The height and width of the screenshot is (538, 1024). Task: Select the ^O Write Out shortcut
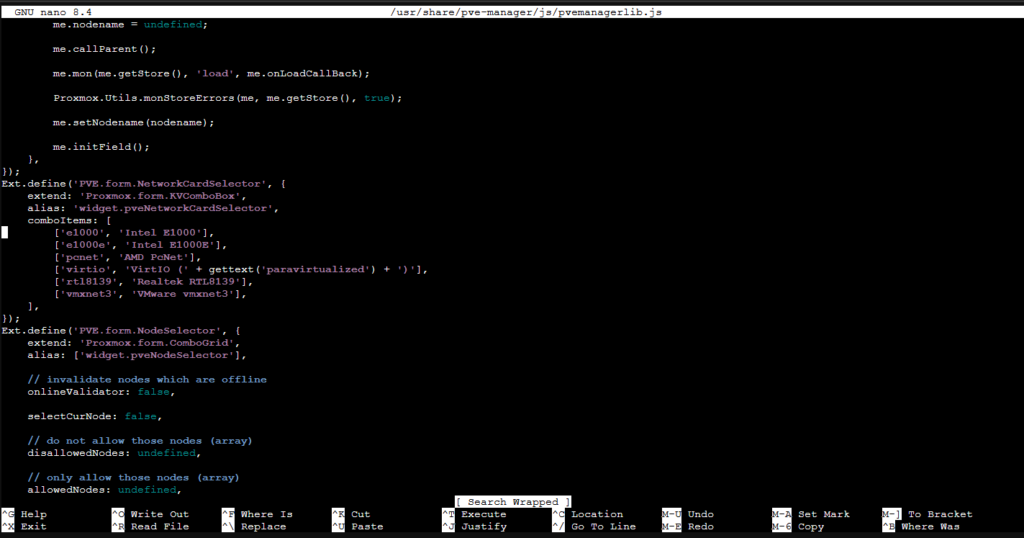click(x=149, y=514)
